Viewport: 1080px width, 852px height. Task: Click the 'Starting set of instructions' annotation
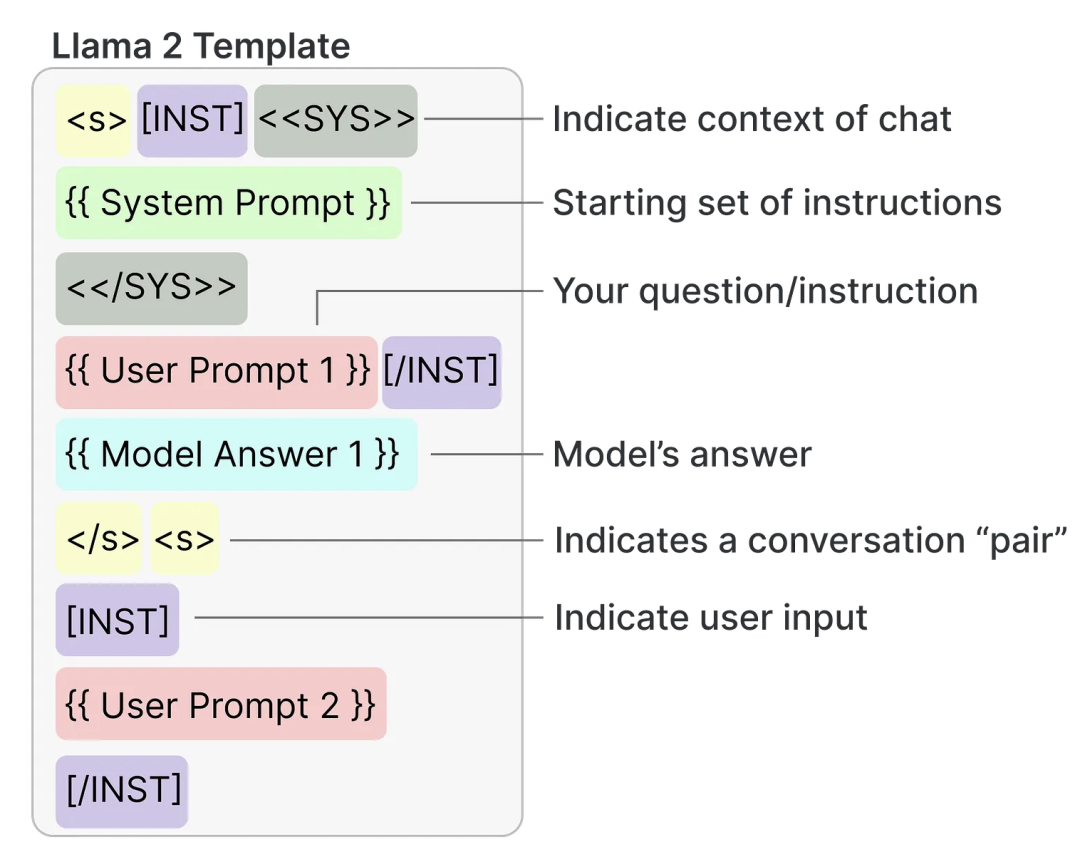(x=776, y=203)
